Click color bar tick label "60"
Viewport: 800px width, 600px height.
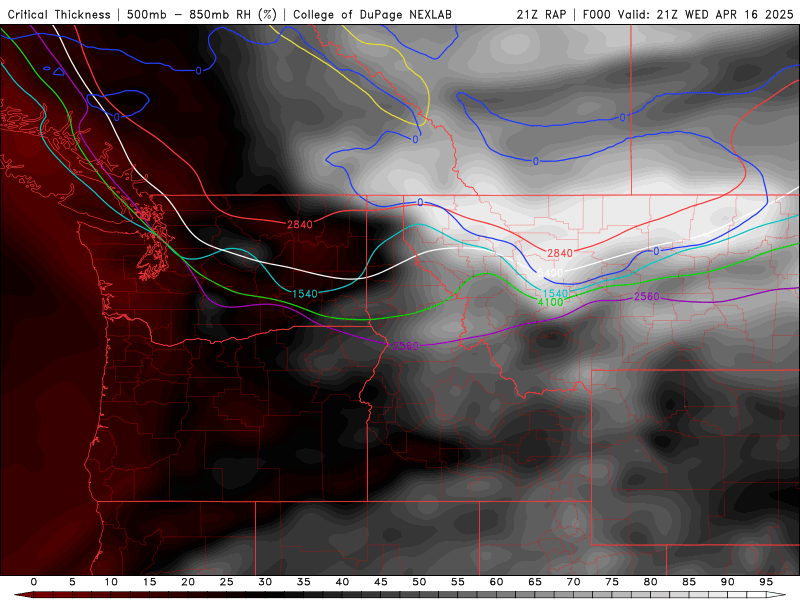click(496, 582)
